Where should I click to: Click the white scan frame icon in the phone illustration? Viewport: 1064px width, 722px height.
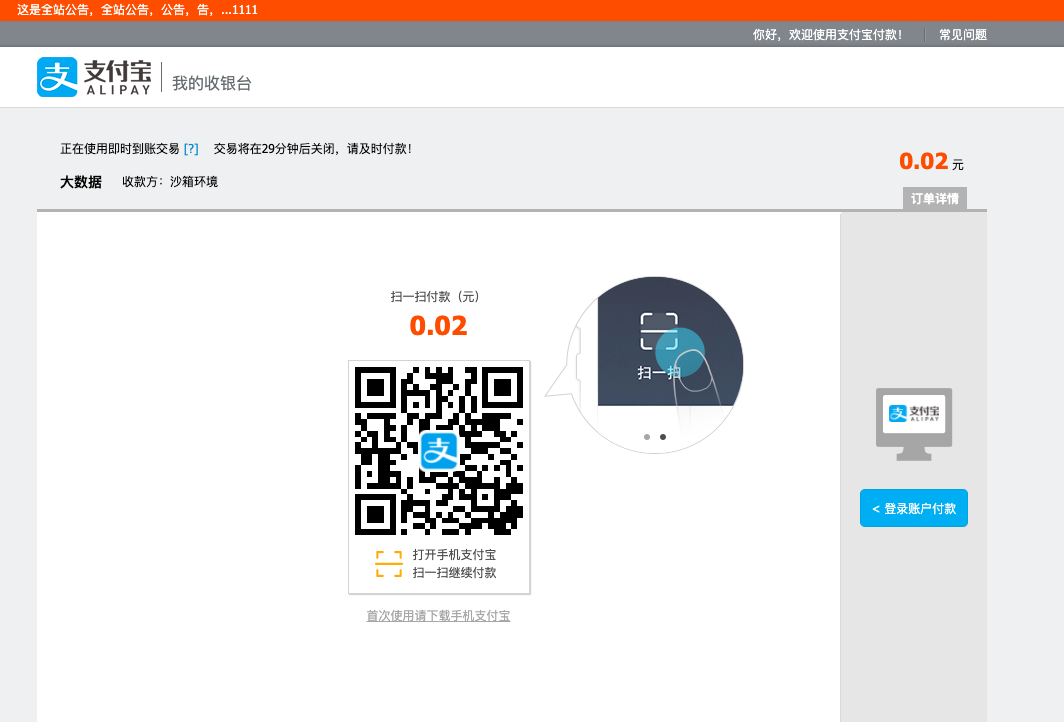(x=659, y=331)
